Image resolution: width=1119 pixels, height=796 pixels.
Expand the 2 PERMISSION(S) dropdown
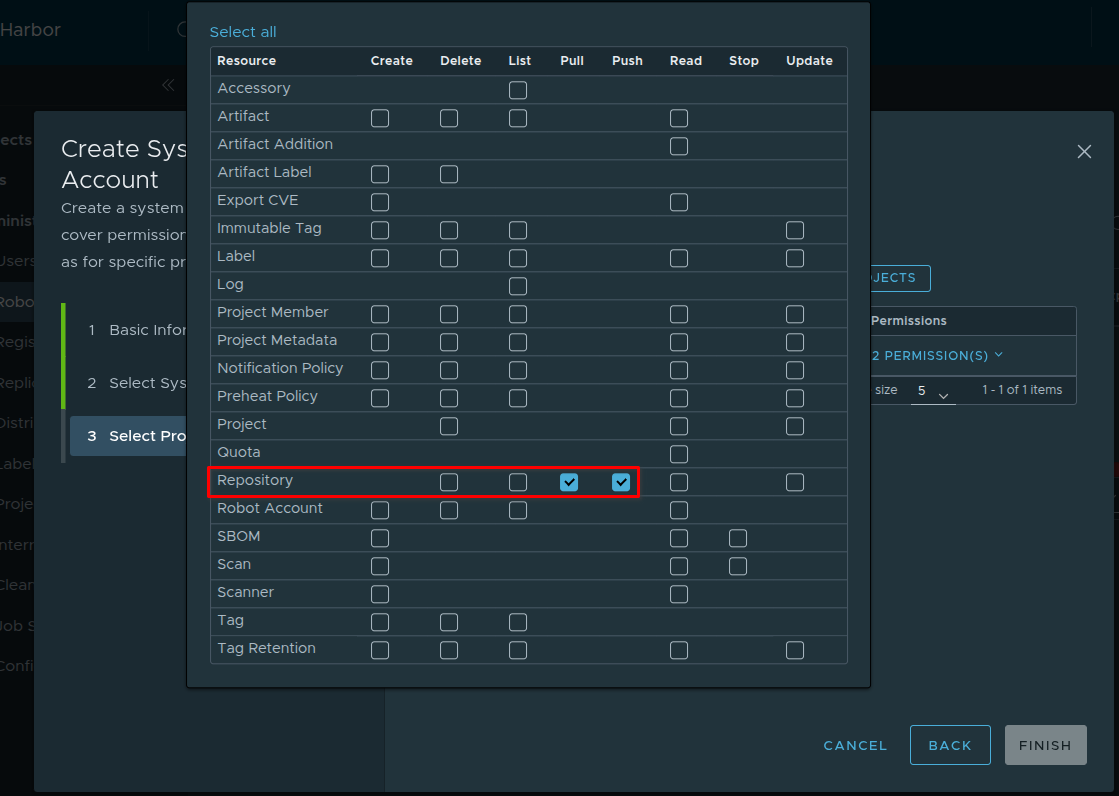(x=936, y=355)
